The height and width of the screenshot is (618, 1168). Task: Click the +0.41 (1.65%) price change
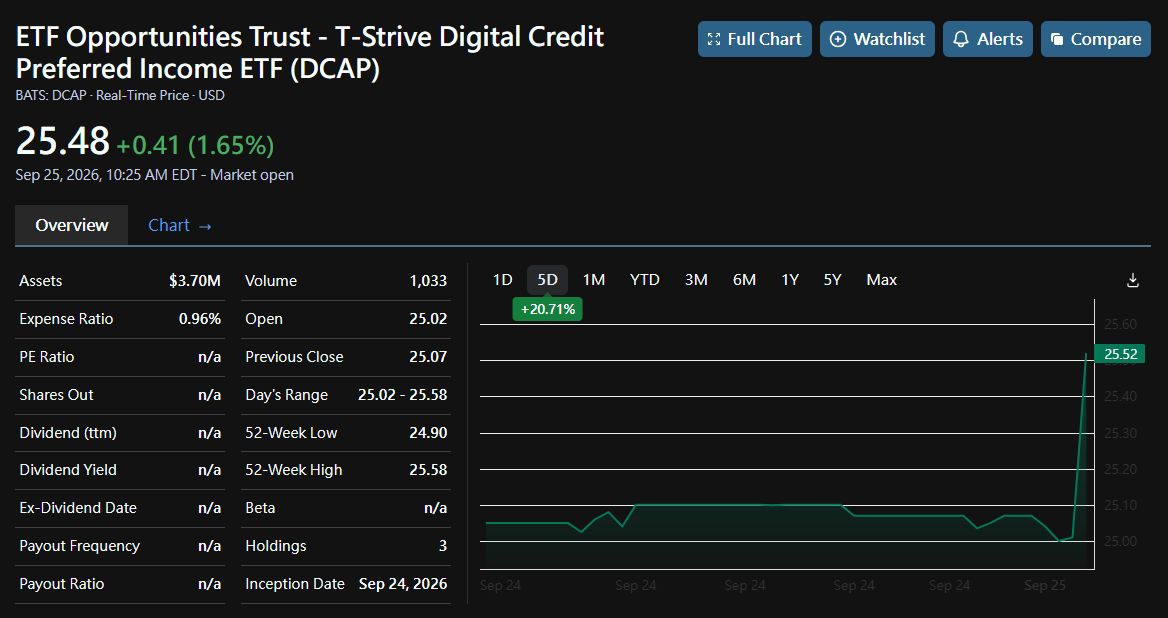[195, 144]
